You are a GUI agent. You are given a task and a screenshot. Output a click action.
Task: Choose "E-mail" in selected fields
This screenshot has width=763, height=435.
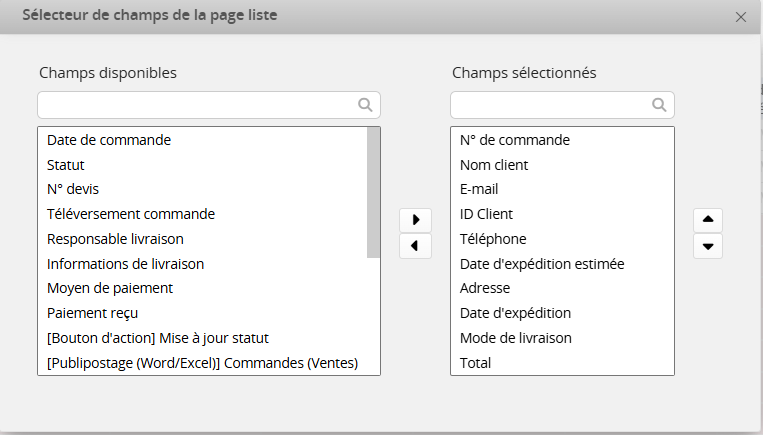click(x=479, y=189)
